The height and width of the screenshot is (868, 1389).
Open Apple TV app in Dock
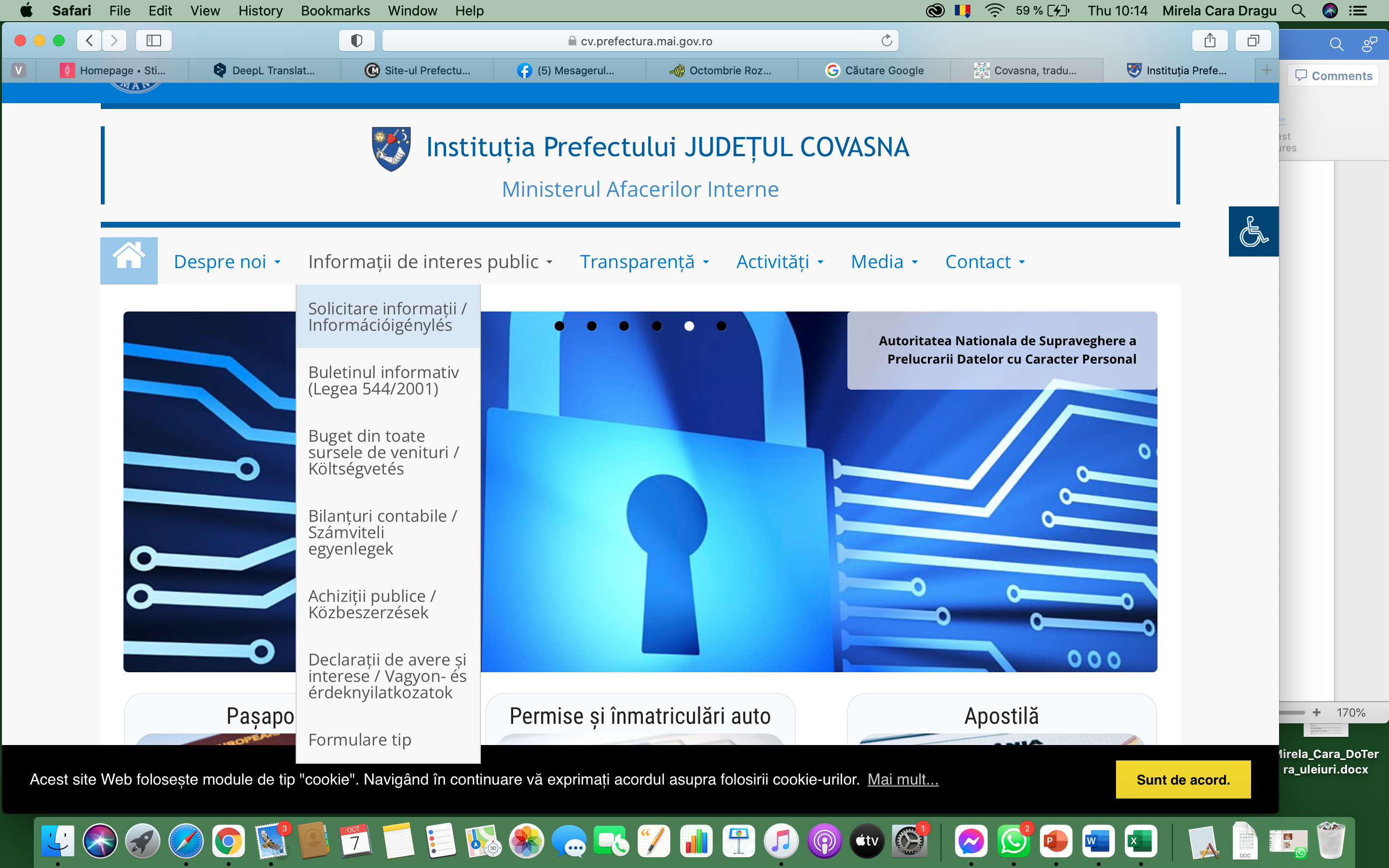867,841
